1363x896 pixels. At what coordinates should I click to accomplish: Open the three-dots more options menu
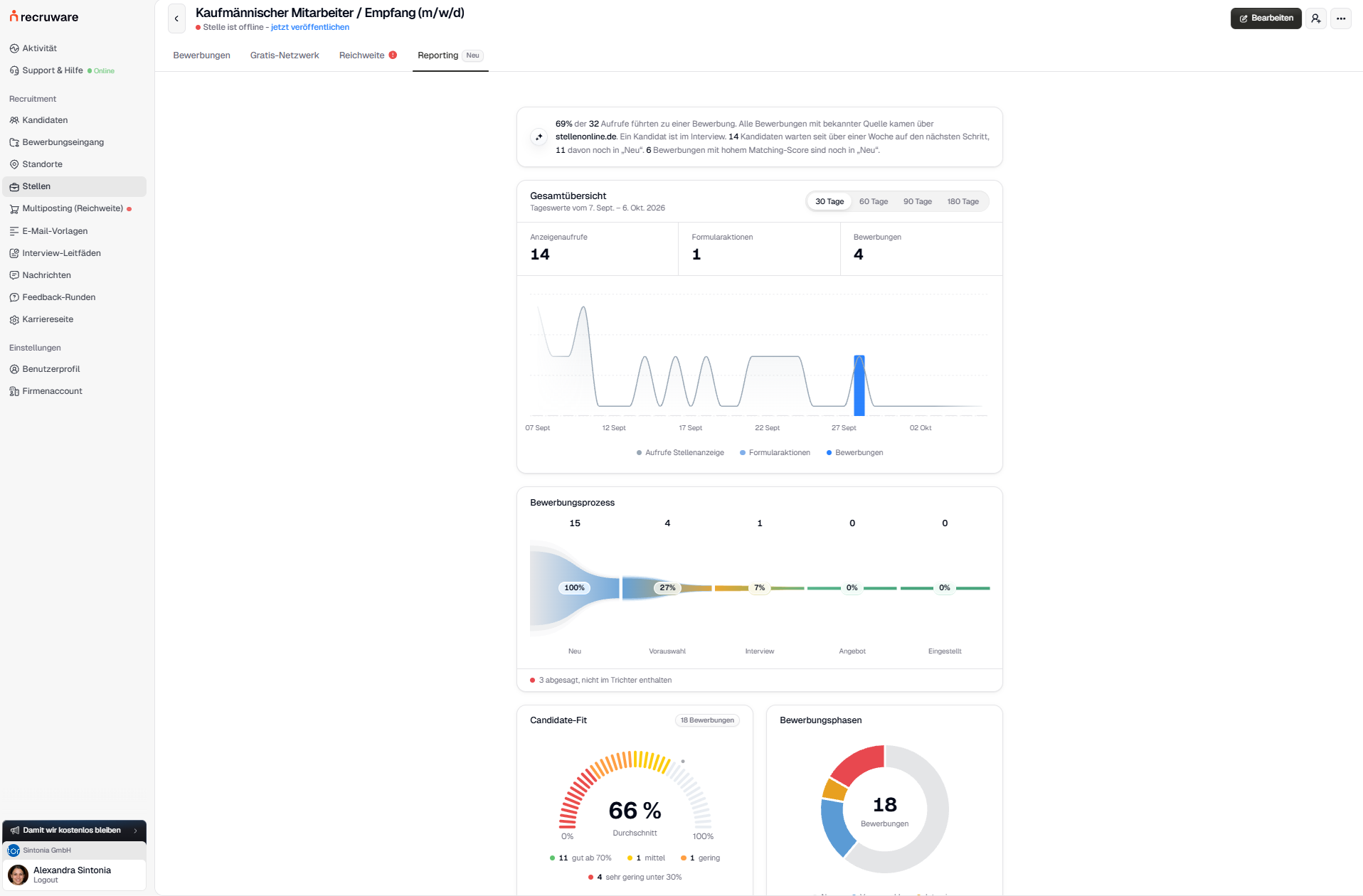[1341, 18]
